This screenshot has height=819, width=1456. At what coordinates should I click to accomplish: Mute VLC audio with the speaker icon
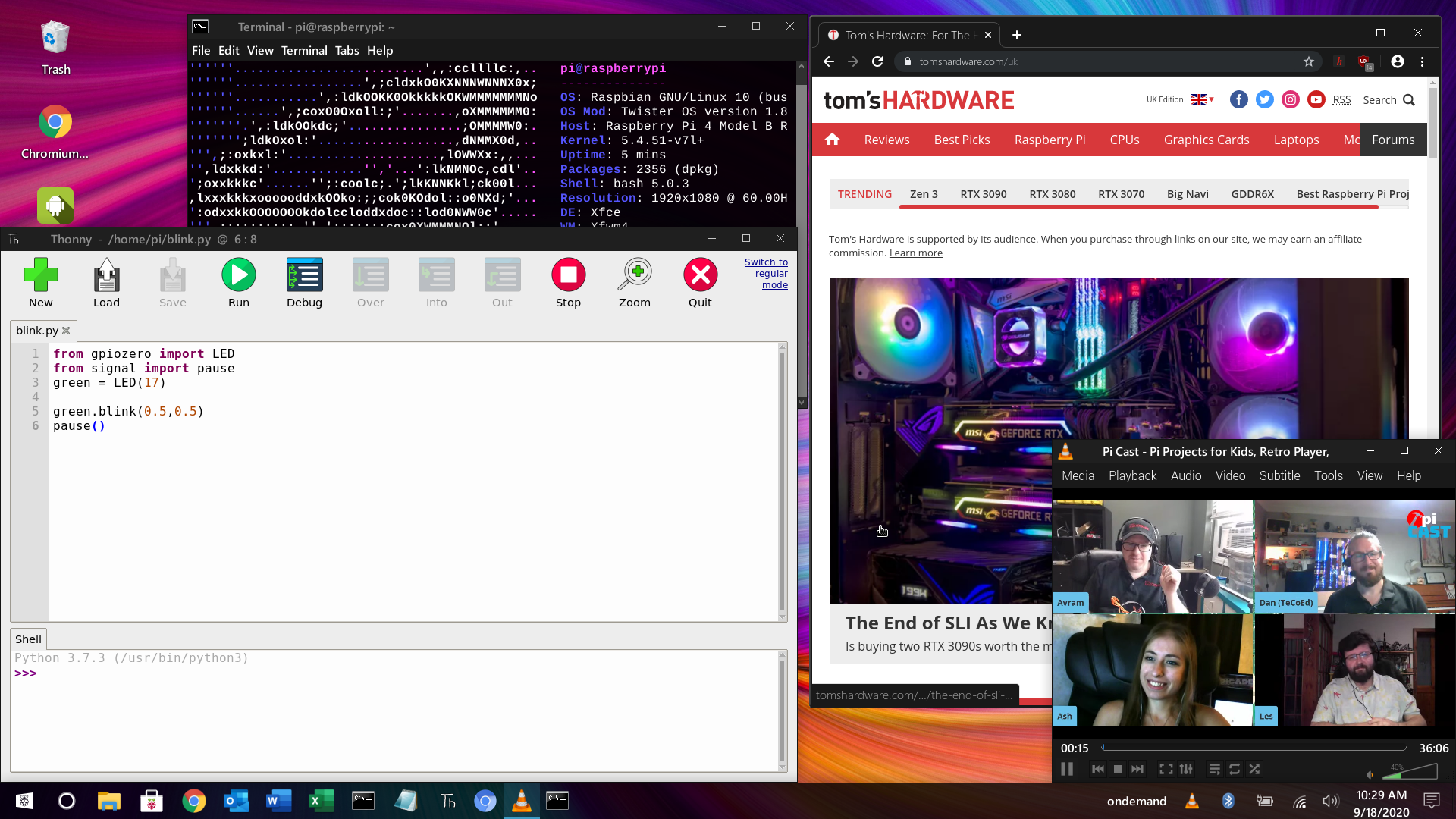[1370, 774]
